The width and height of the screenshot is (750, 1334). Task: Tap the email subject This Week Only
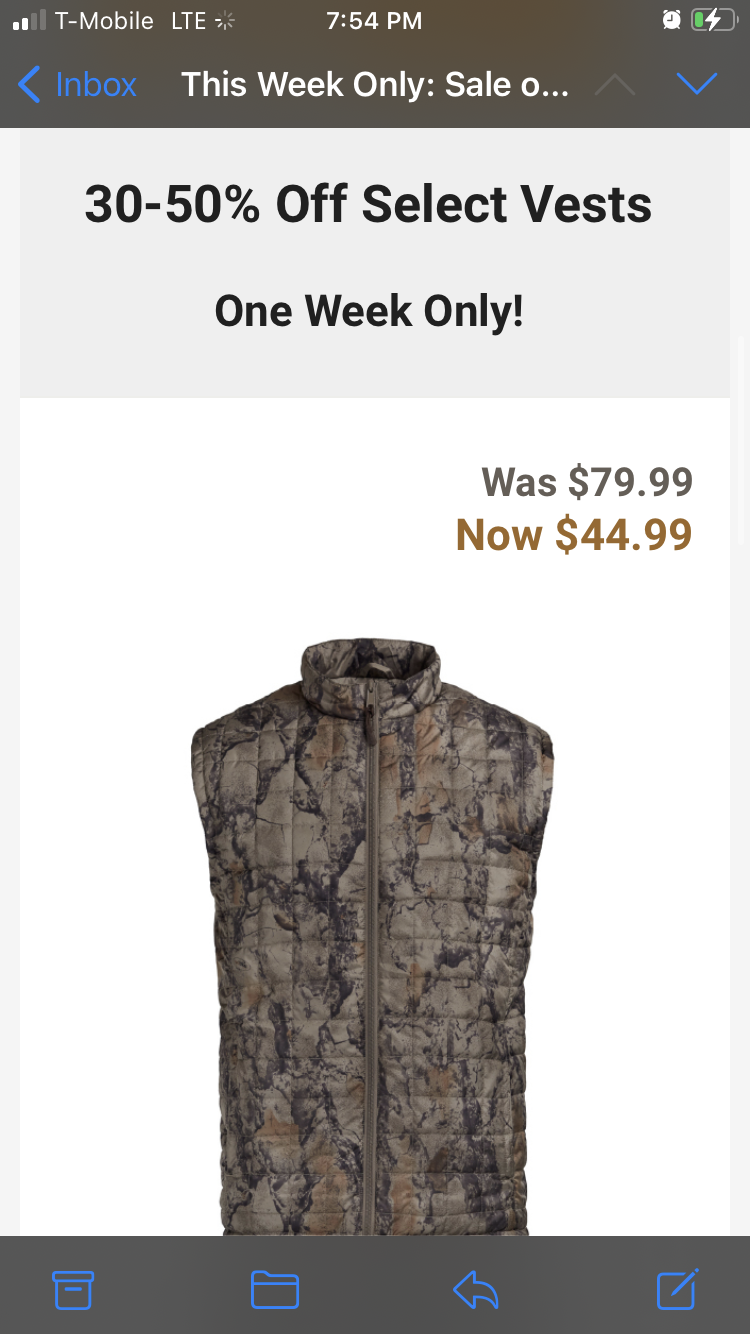pyautogui.click(x=375, y=84)
